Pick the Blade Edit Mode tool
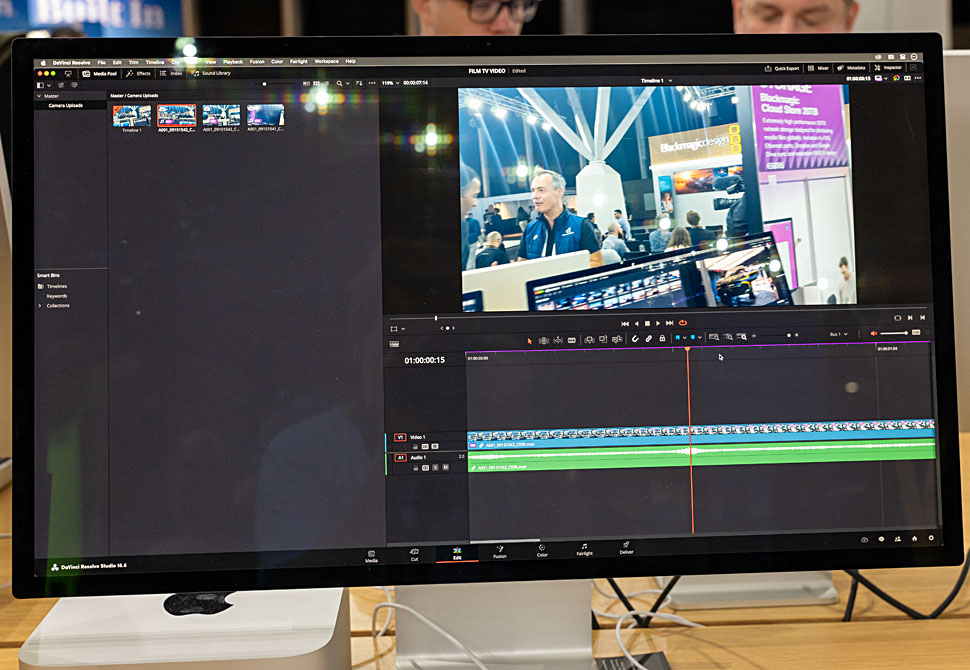The height and width of the screenshot is (670, 970). coord(572,340)
